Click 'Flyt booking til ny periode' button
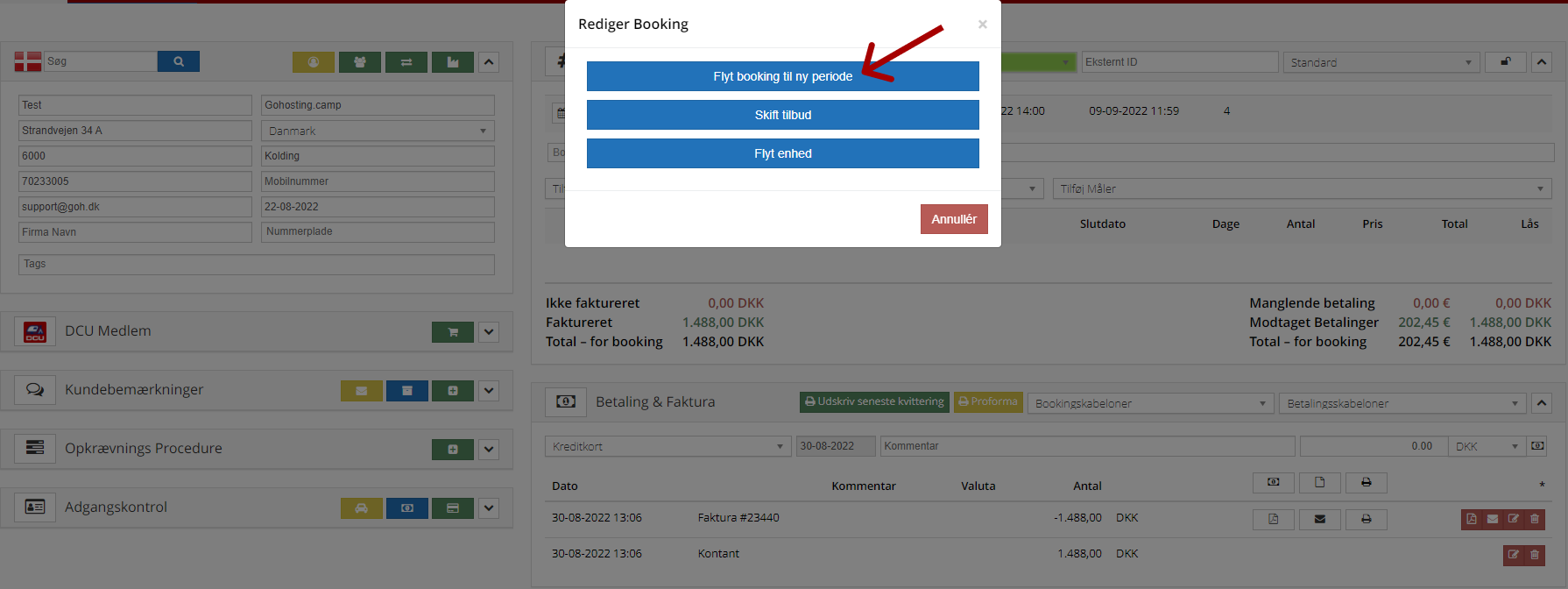The image size is (1568, 589). click(782, 76)
